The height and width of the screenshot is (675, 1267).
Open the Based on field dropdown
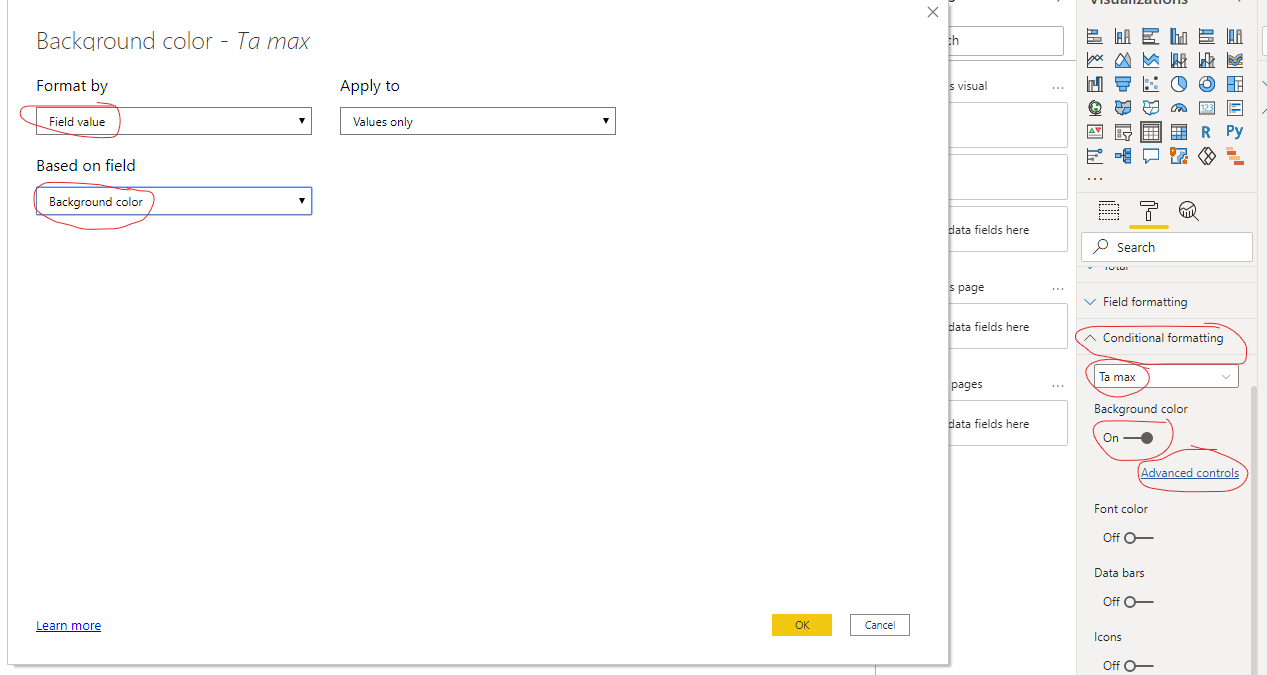[174, 201]
